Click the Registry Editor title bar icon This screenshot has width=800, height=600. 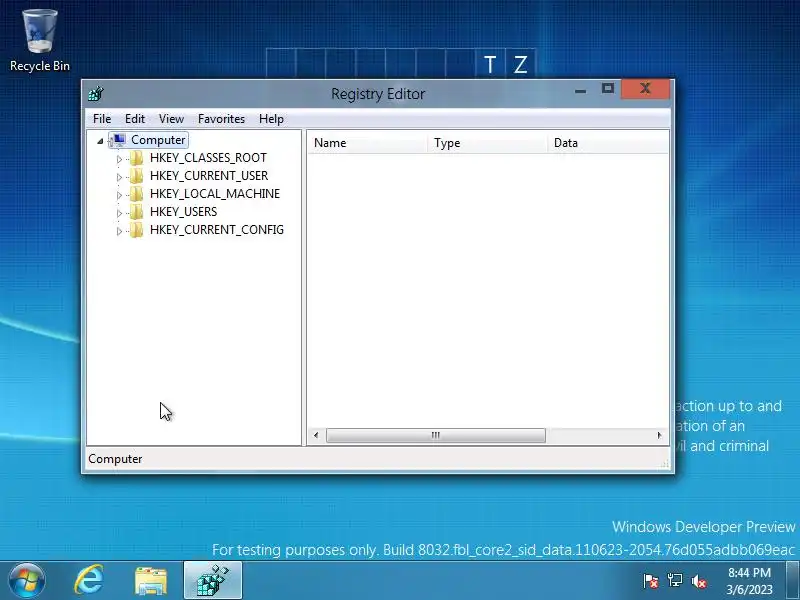95,93
